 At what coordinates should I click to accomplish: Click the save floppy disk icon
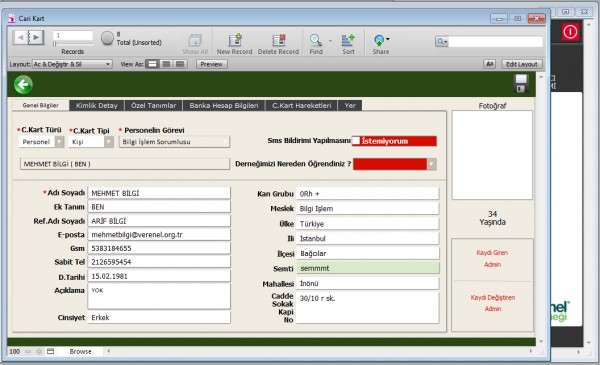click(521, 84)
